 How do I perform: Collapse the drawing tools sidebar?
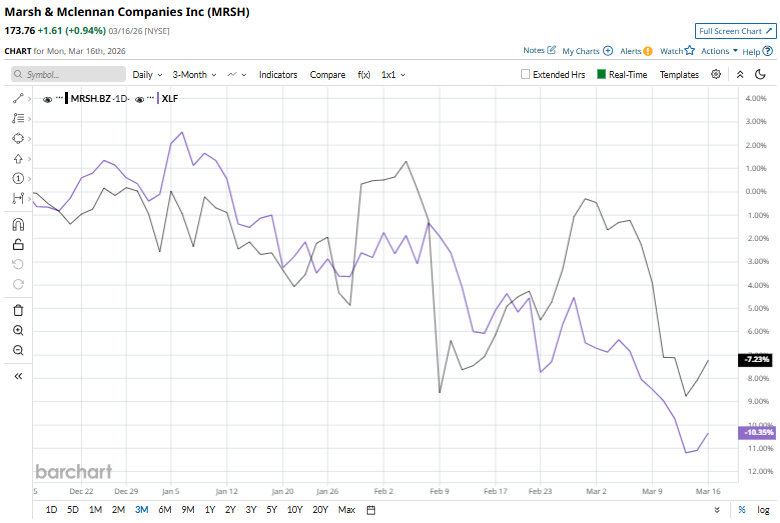18,376
